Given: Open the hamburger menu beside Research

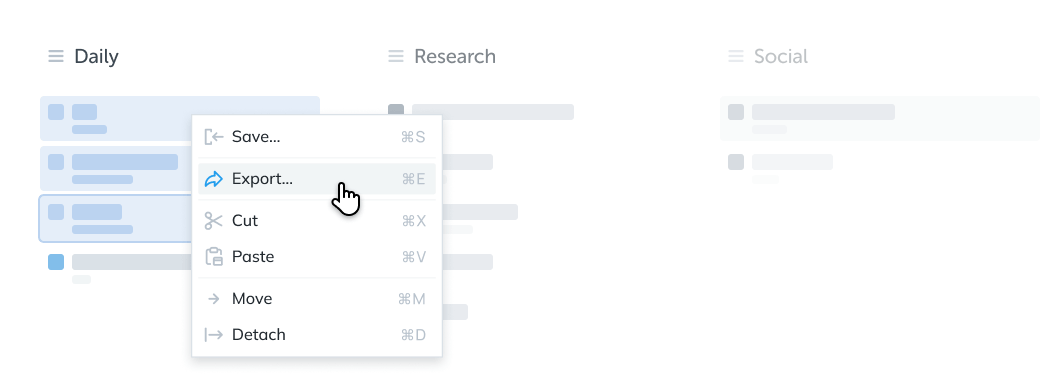Looking at the screenshot, I should click(396, 56).
